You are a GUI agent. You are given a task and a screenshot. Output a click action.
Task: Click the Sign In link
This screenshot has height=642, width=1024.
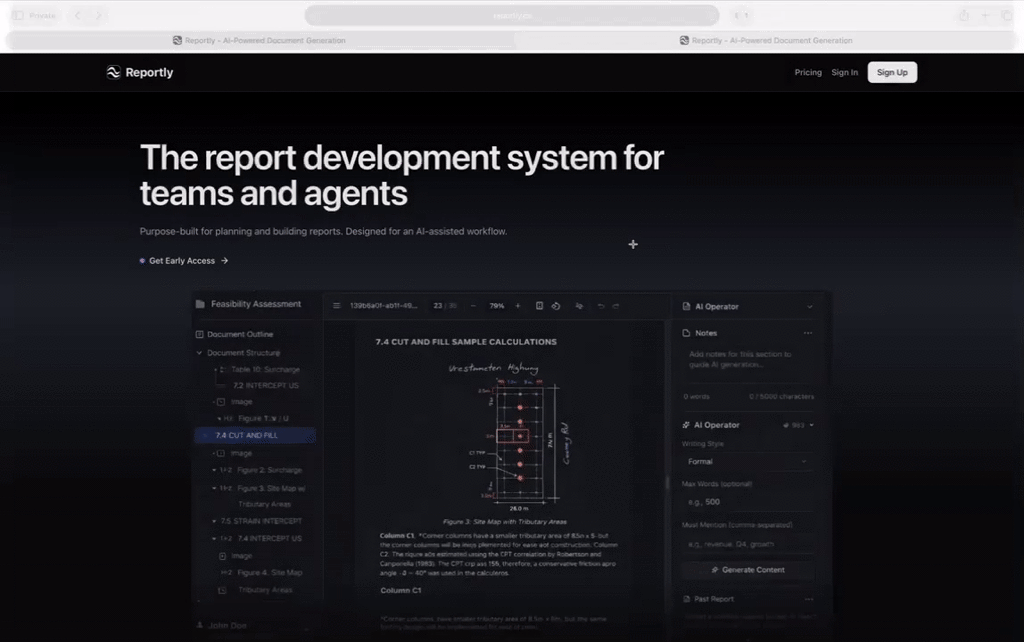[844, 72]
